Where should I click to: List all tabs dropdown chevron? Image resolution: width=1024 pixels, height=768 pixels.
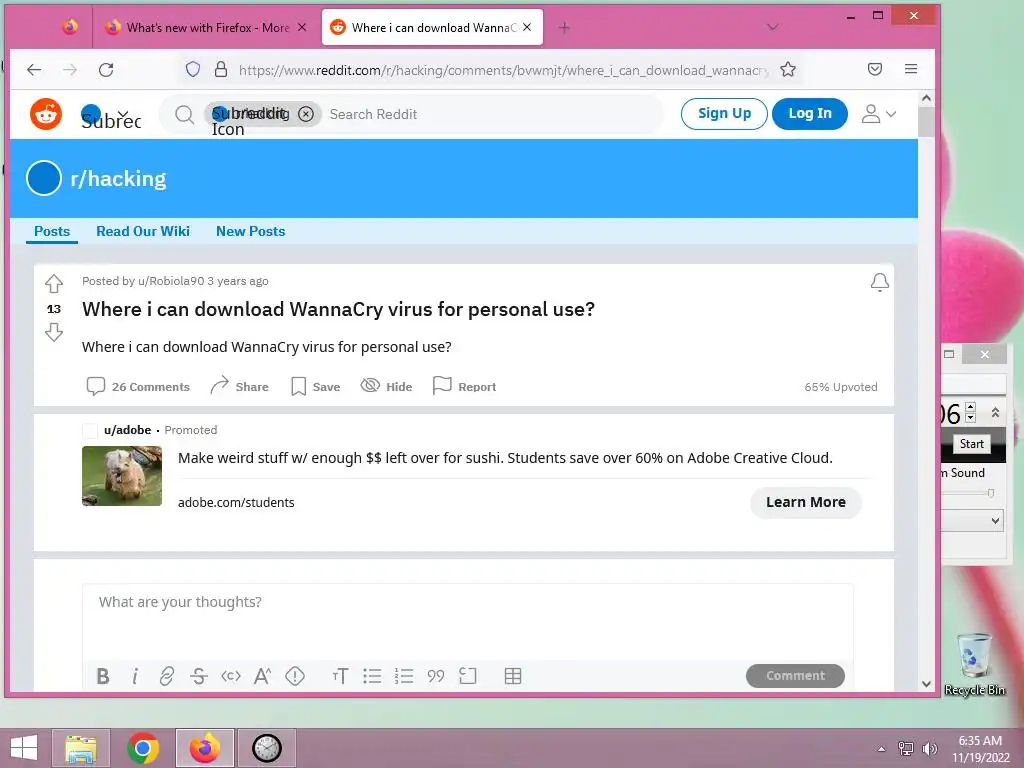point(773,27)
